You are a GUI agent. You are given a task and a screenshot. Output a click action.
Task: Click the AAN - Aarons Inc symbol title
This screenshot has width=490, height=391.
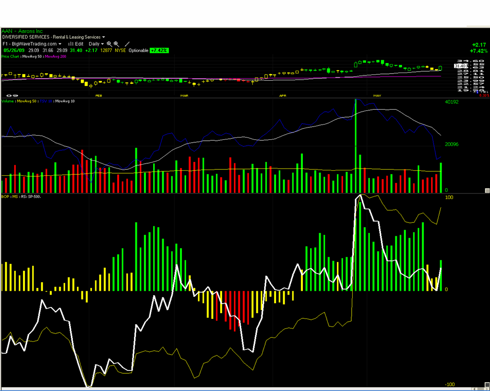22,31
